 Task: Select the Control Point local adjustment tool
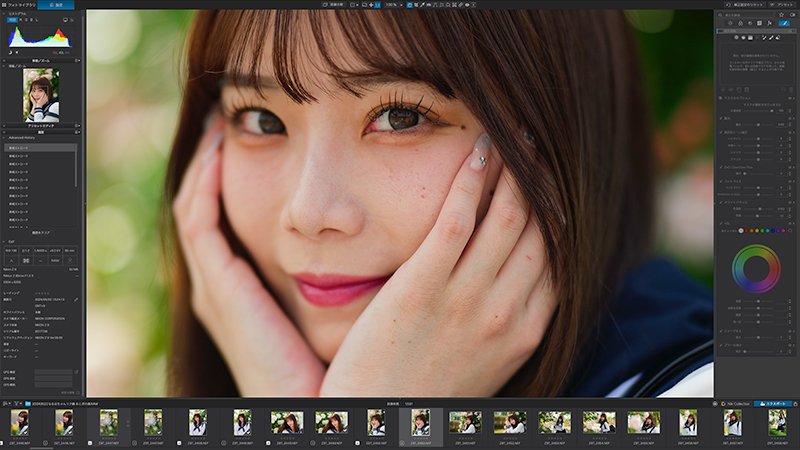click(x=736, y=38)
